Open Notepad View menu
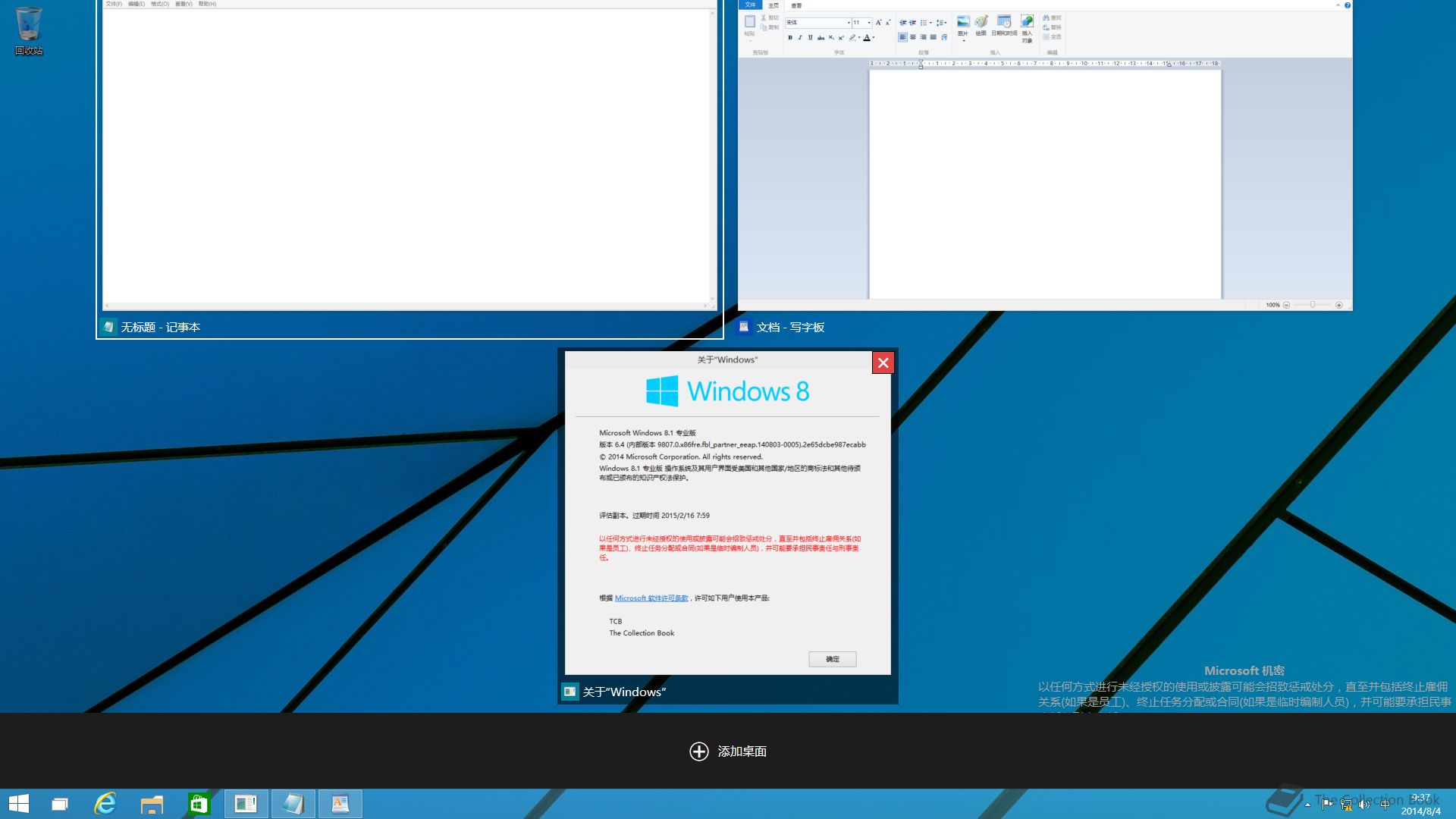1456x819 pixels. pyautogui.click(x=184, y=4)
